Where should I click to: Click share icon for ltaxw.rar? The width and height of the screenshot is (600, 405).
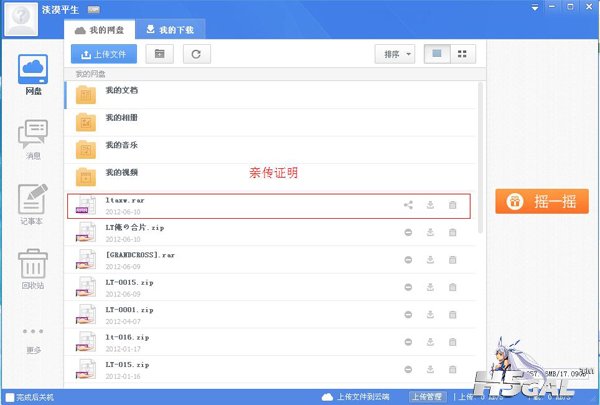[x=408, y=205]
